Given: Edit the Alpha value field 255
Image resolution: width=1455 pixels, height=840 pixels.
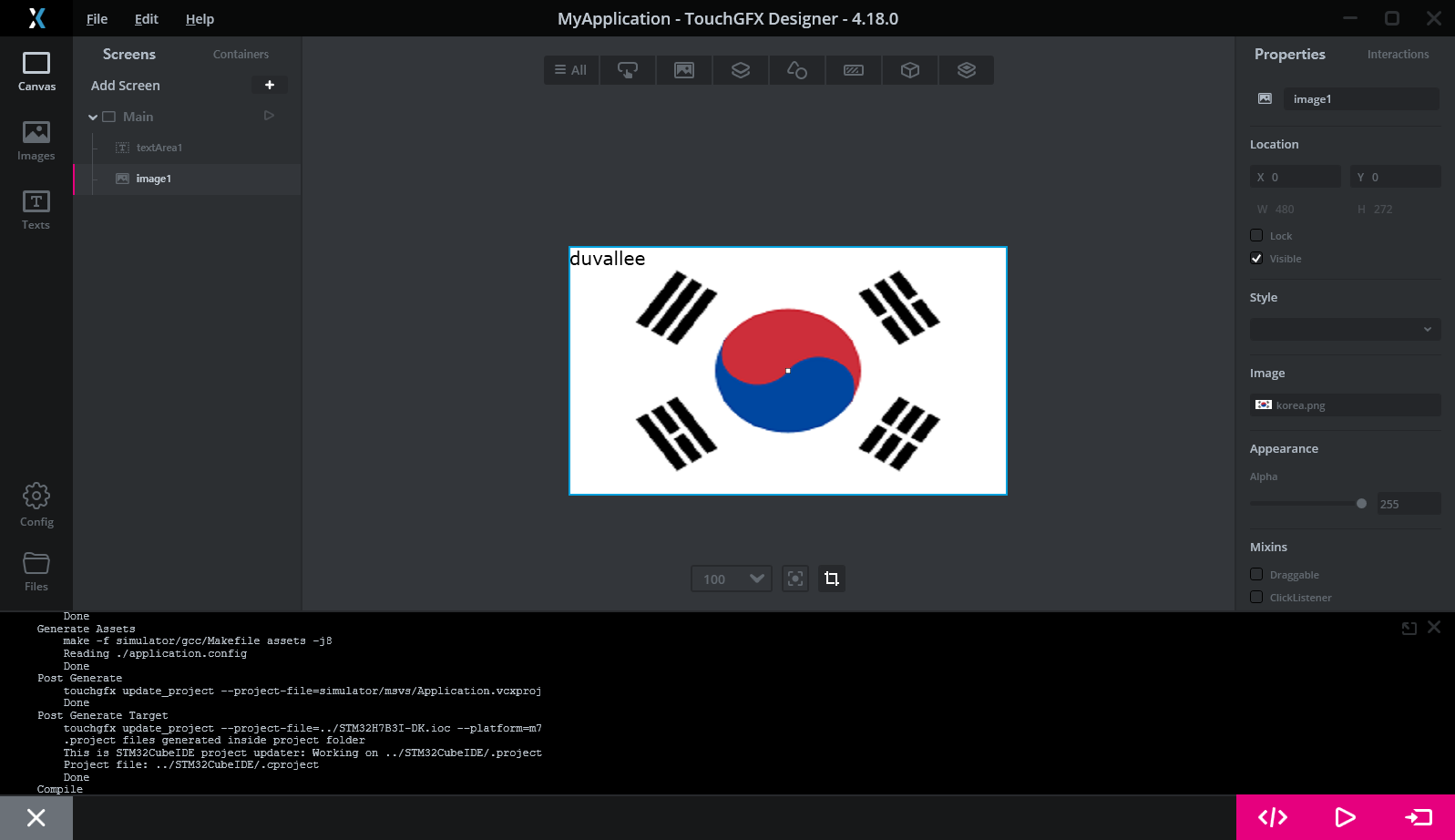Looking at the screenshot, I should tap(1409, 504).
